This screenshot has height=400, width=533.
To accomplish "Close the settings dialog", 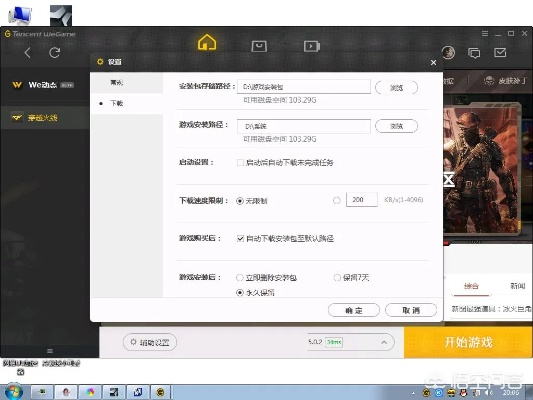I will coord(433,63).
